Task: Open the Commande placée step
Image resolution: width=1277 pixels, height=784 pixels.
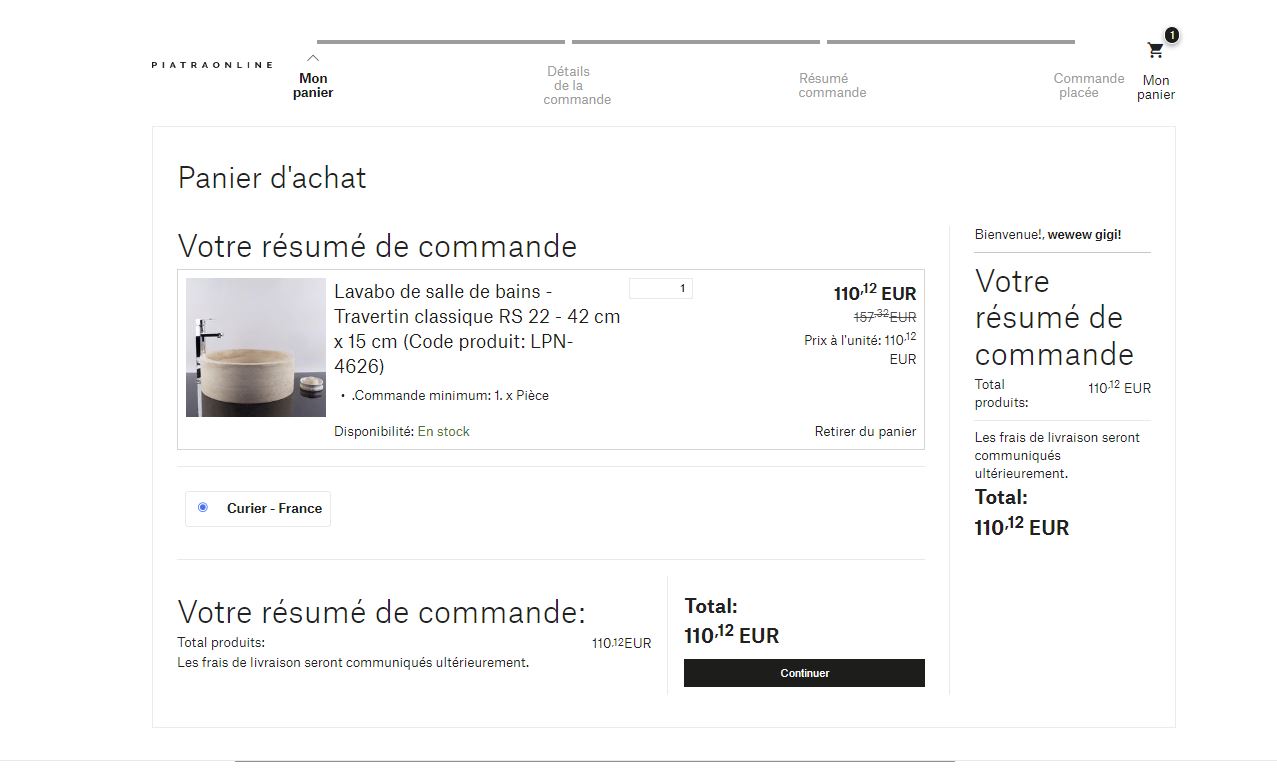Action: pos(1088,85)
